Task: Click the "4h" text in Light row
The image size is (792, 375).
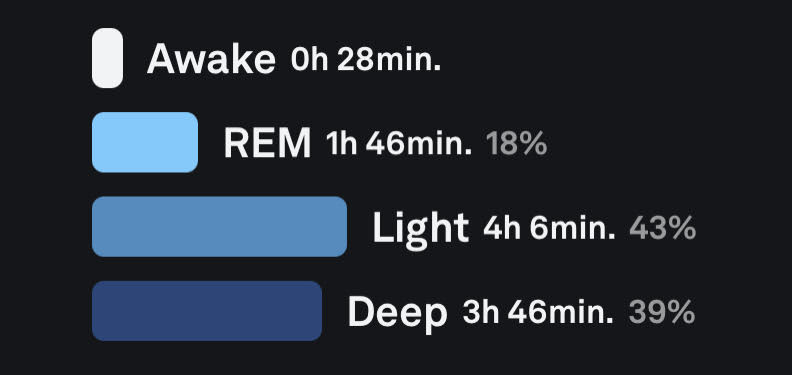Action: tap(502, 228)
